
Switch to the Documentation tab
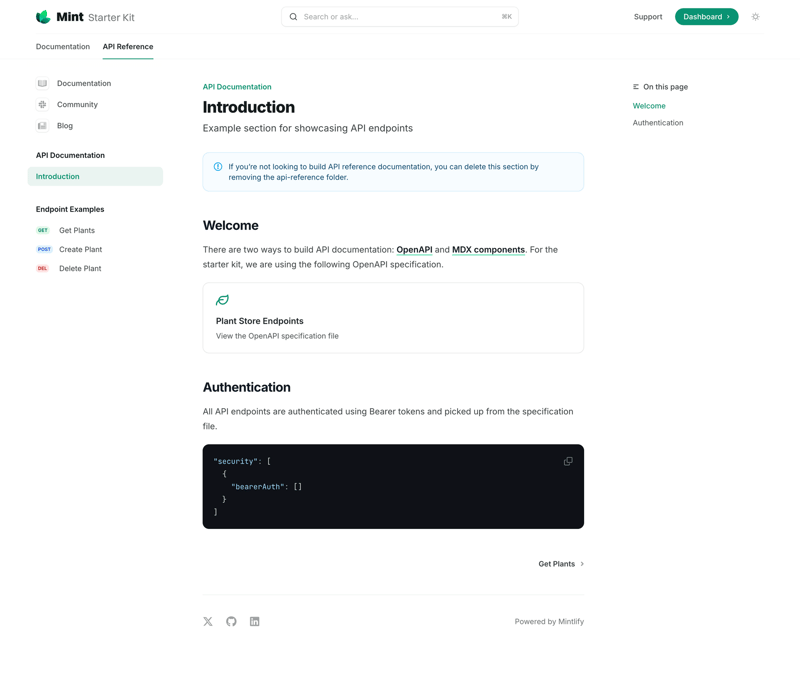(x=63, y=46)
